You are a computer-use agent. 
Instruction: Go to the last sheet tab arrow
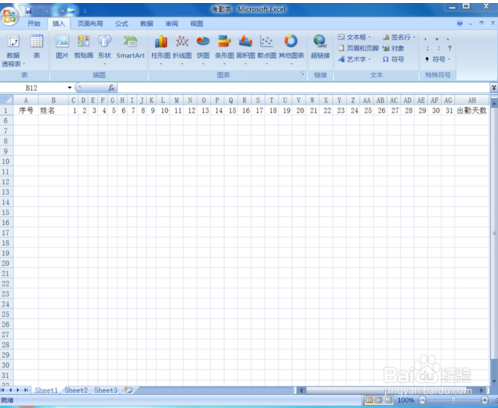coord(26,390)
